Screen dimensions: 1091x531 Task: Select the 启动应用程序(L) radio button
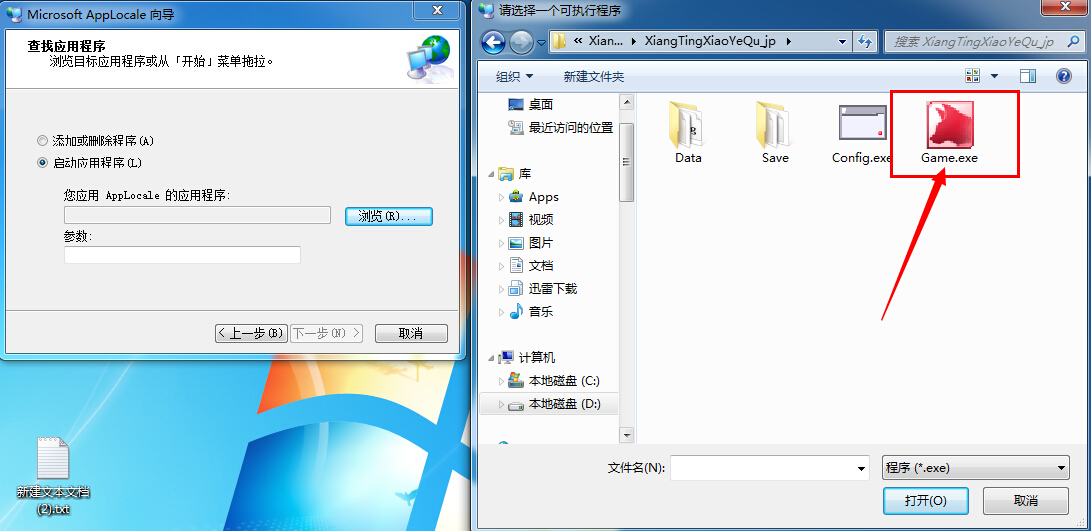click(x=42, y=163)
